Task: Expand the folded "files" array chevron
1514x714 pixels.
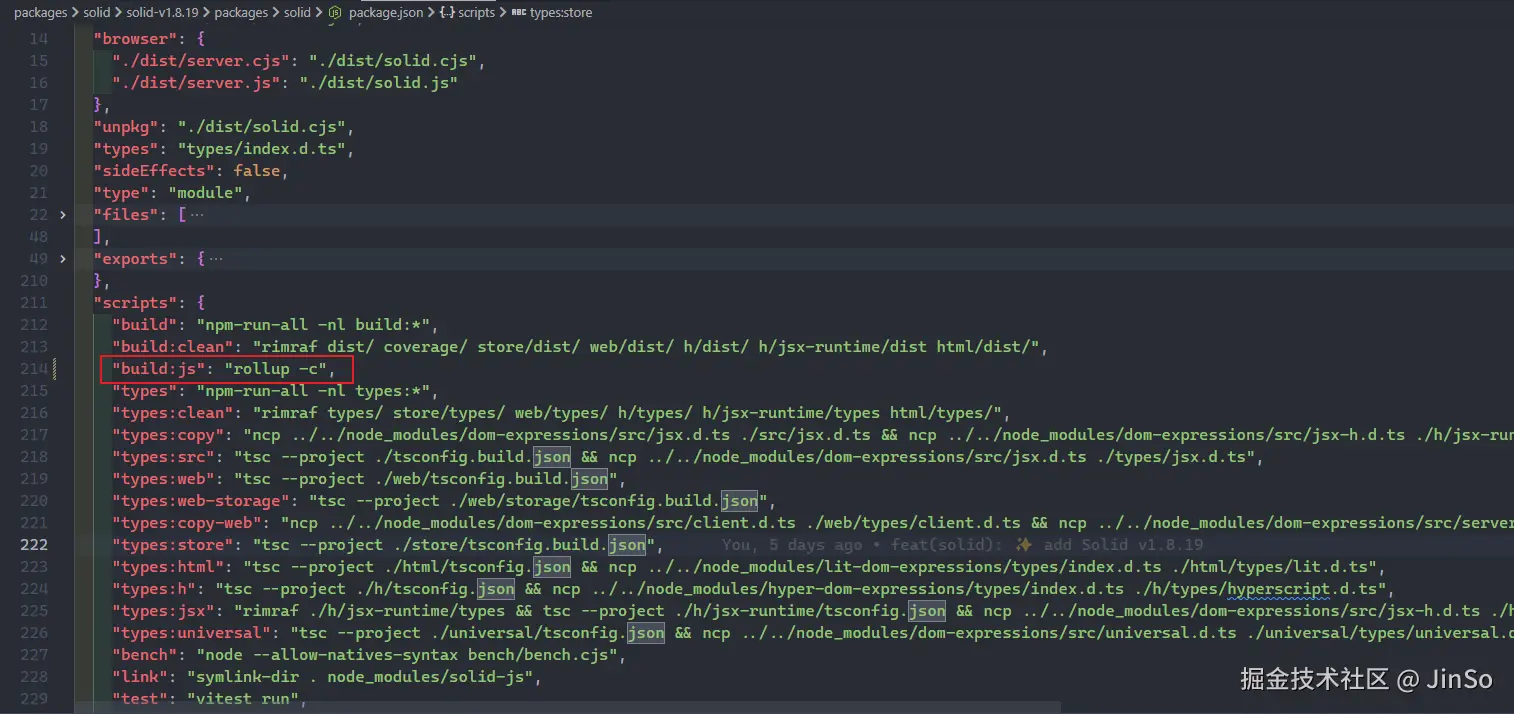Action: coord(63,215)
